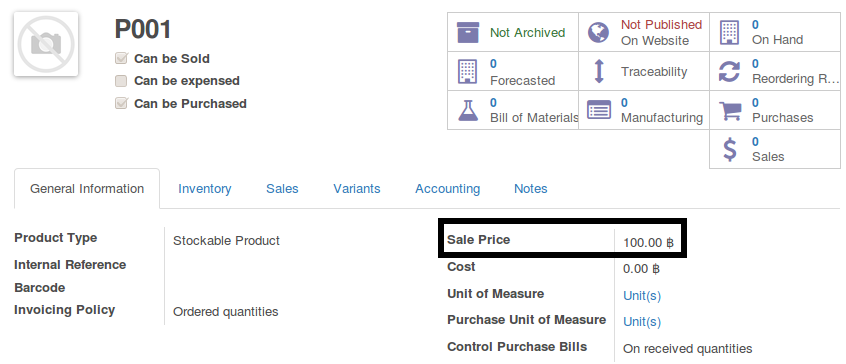The height and width of the screenshot is (364, 846).
Task: Follow the Purchase Unit of Measure Unit(s) link
Action: point(642,322)
